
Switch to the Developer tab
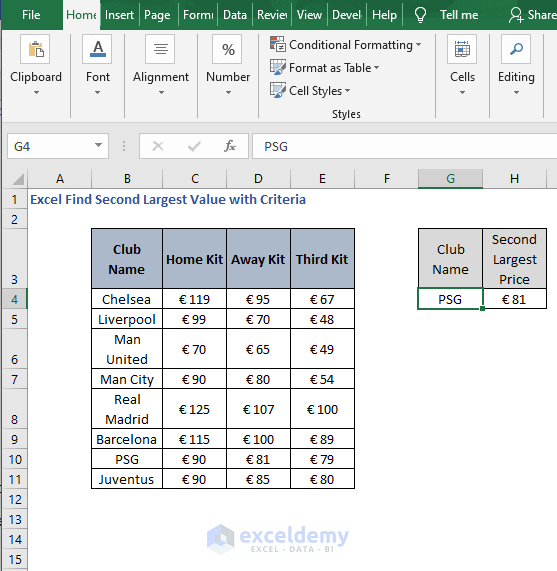(x=347, y=15)
